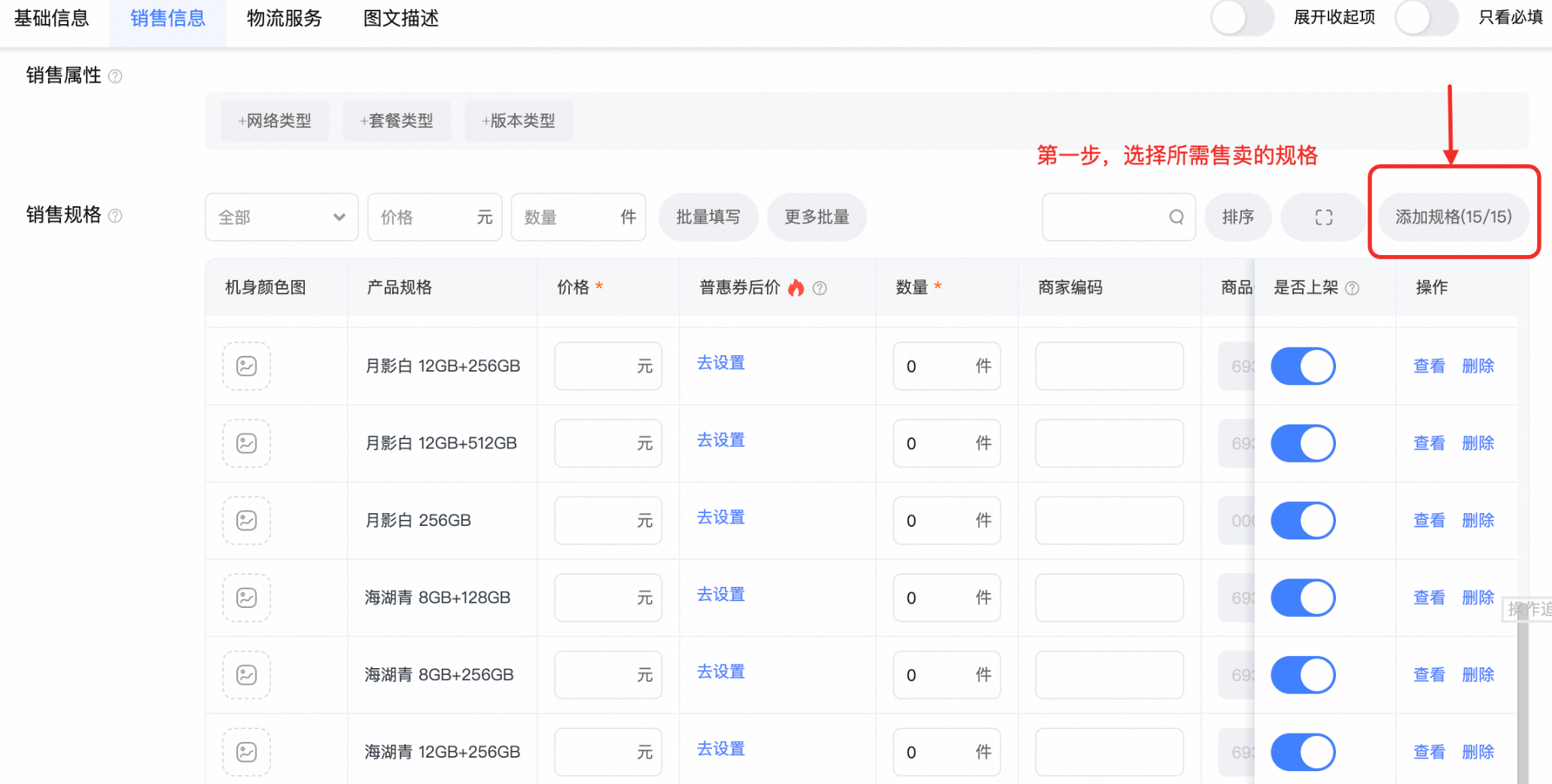Viewport: 1552px width, 784px height.
Task: Click the spec search input box
Action: pyautogui.click(x=1118, y=217)
